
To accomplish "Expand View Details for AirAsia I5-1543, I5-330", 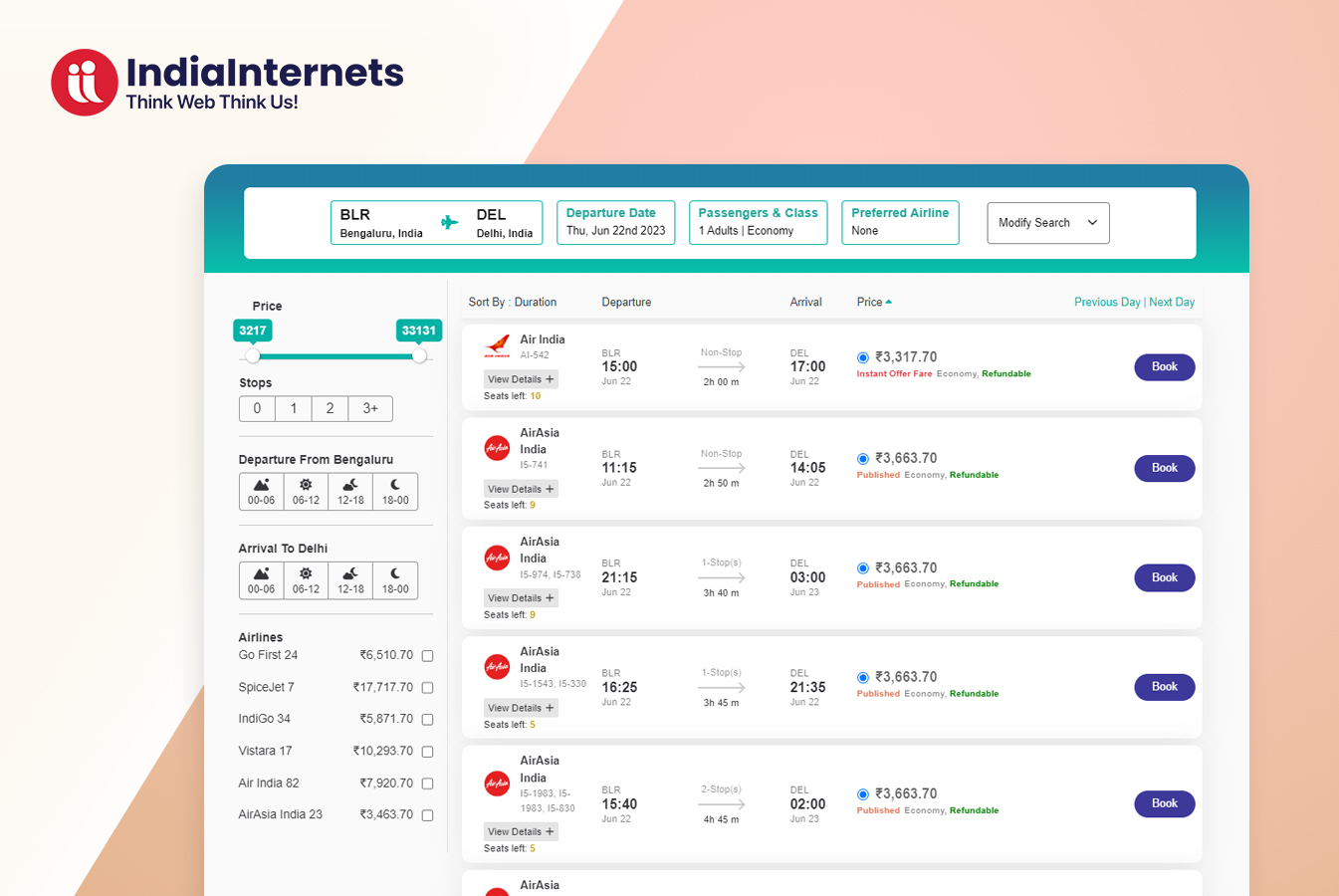I will tap(521, 708).
